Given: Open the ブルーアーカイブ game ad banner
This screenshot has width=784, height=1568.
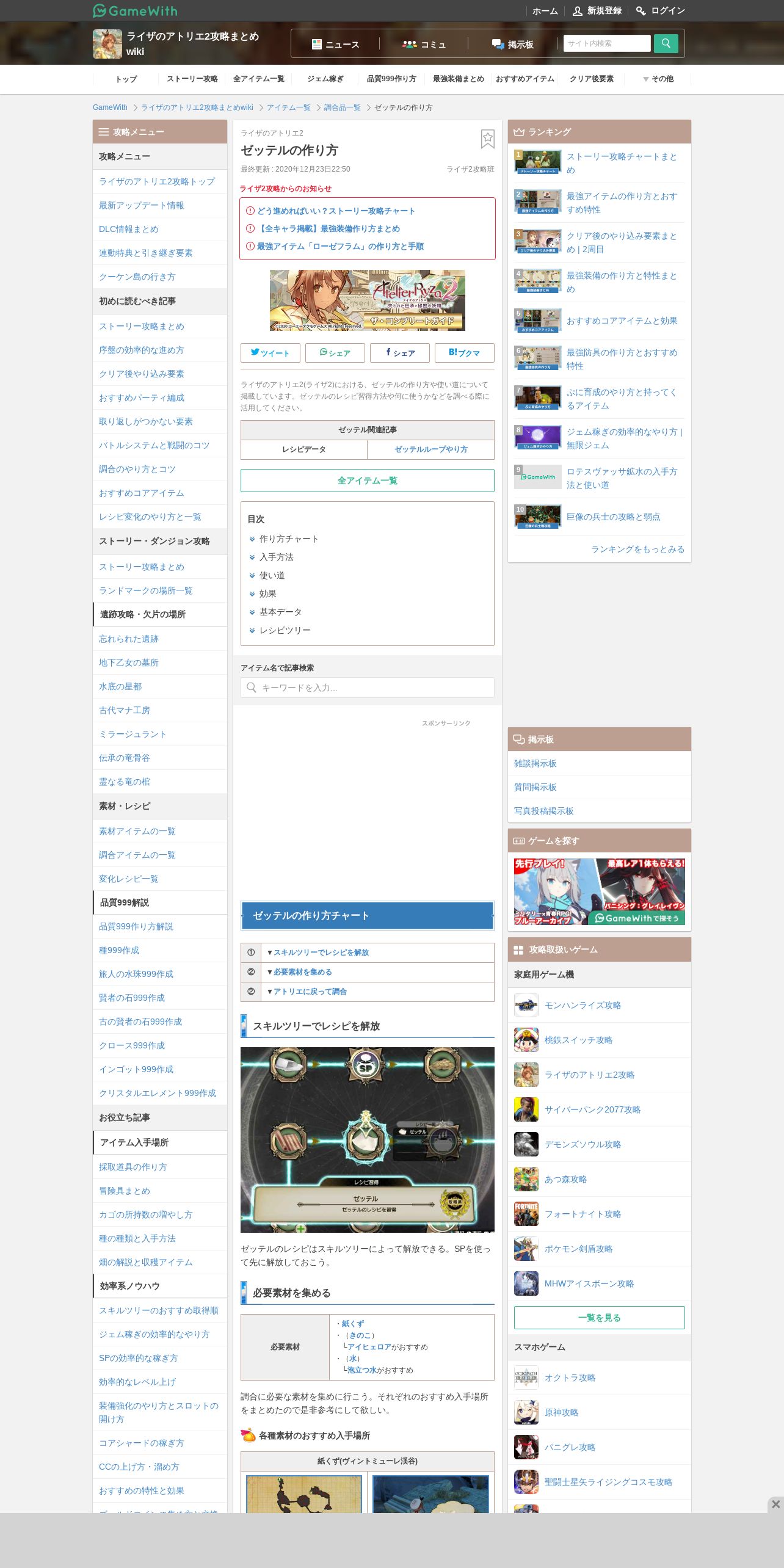Looking at the screenshot, I should [x=600, y=891].
